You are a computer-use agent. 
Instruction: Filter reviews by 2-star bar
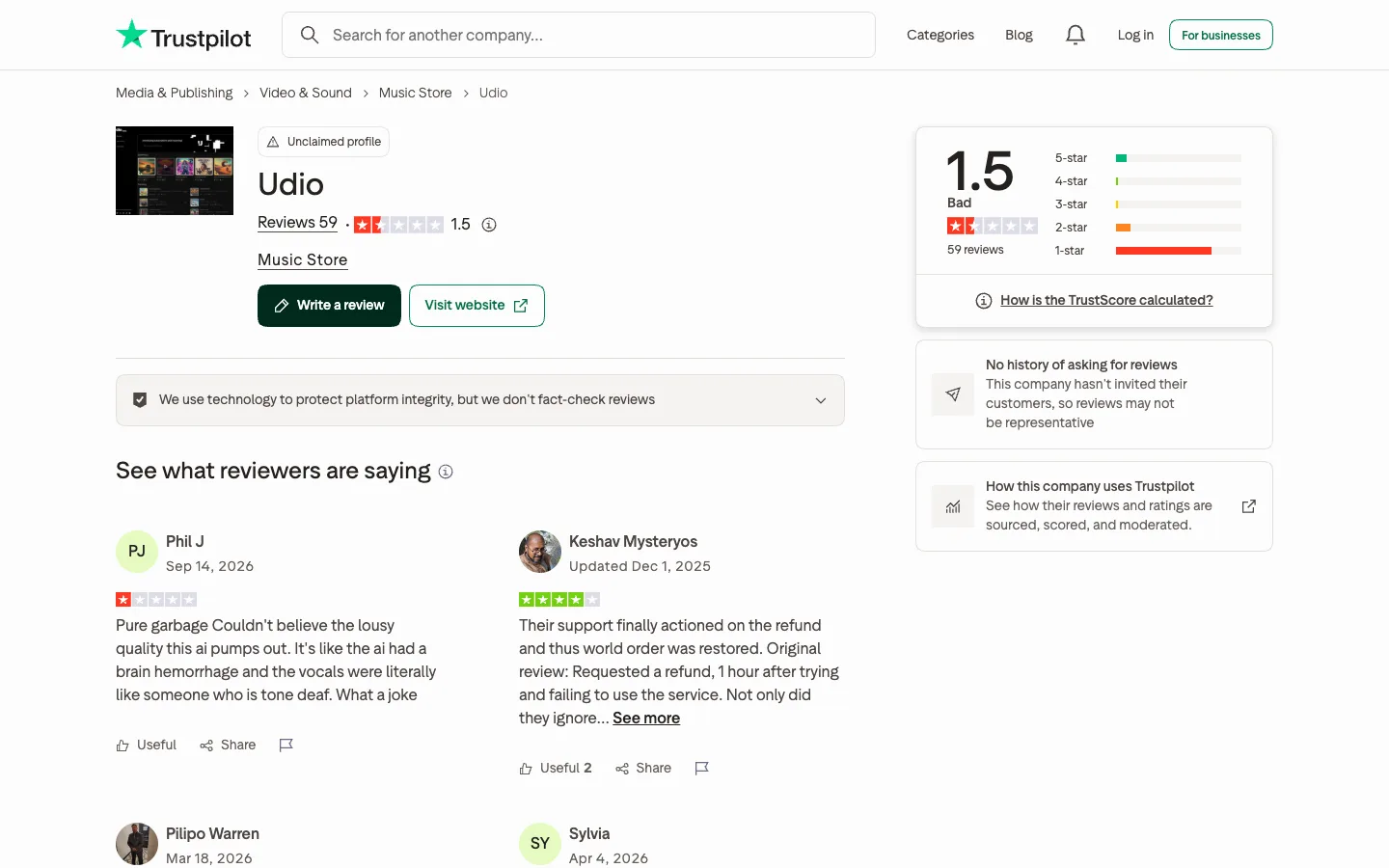click(1148, 228)
